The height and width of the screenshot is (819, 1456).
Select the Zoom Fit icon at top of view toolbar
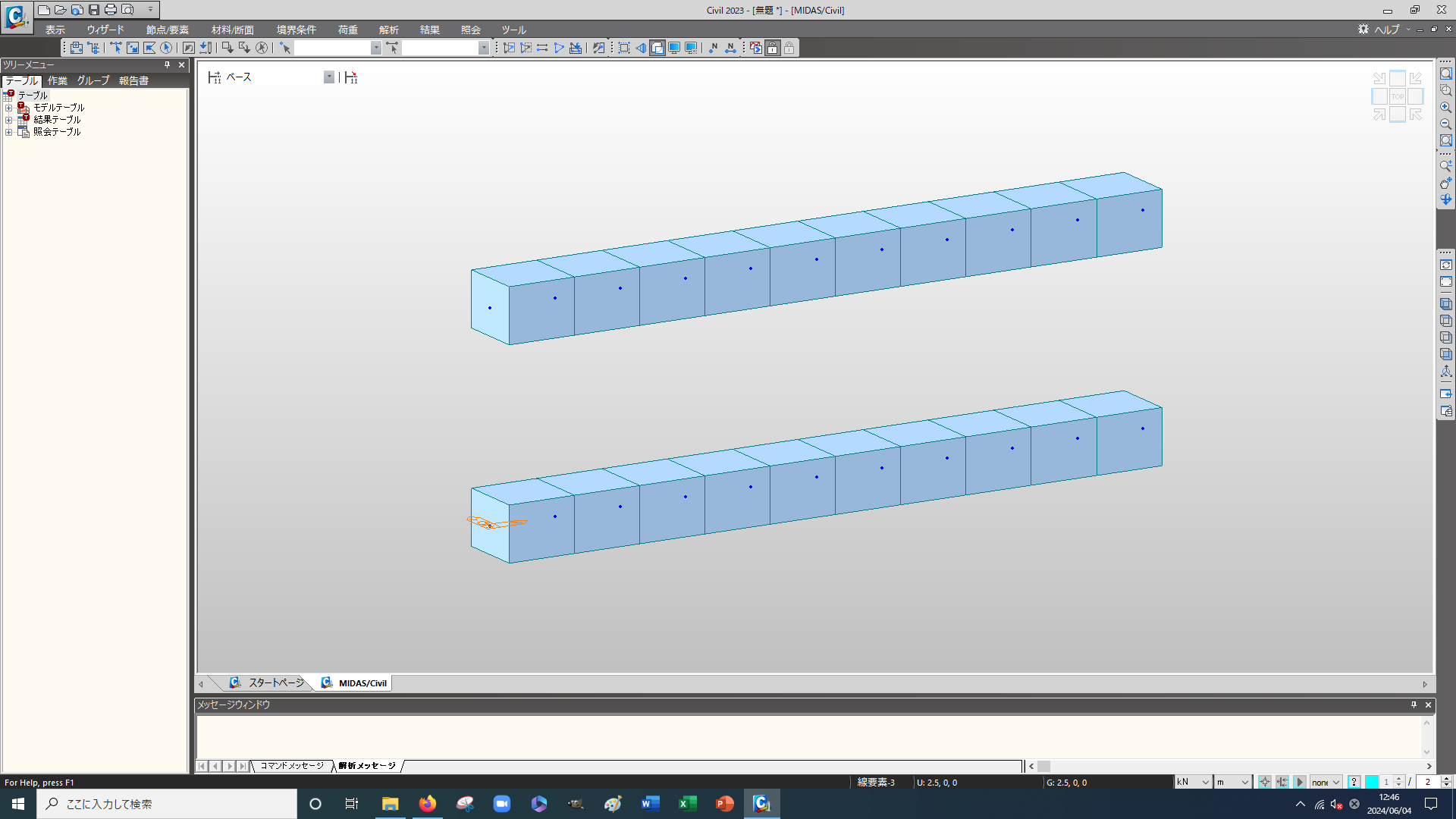click(1446, 74)
